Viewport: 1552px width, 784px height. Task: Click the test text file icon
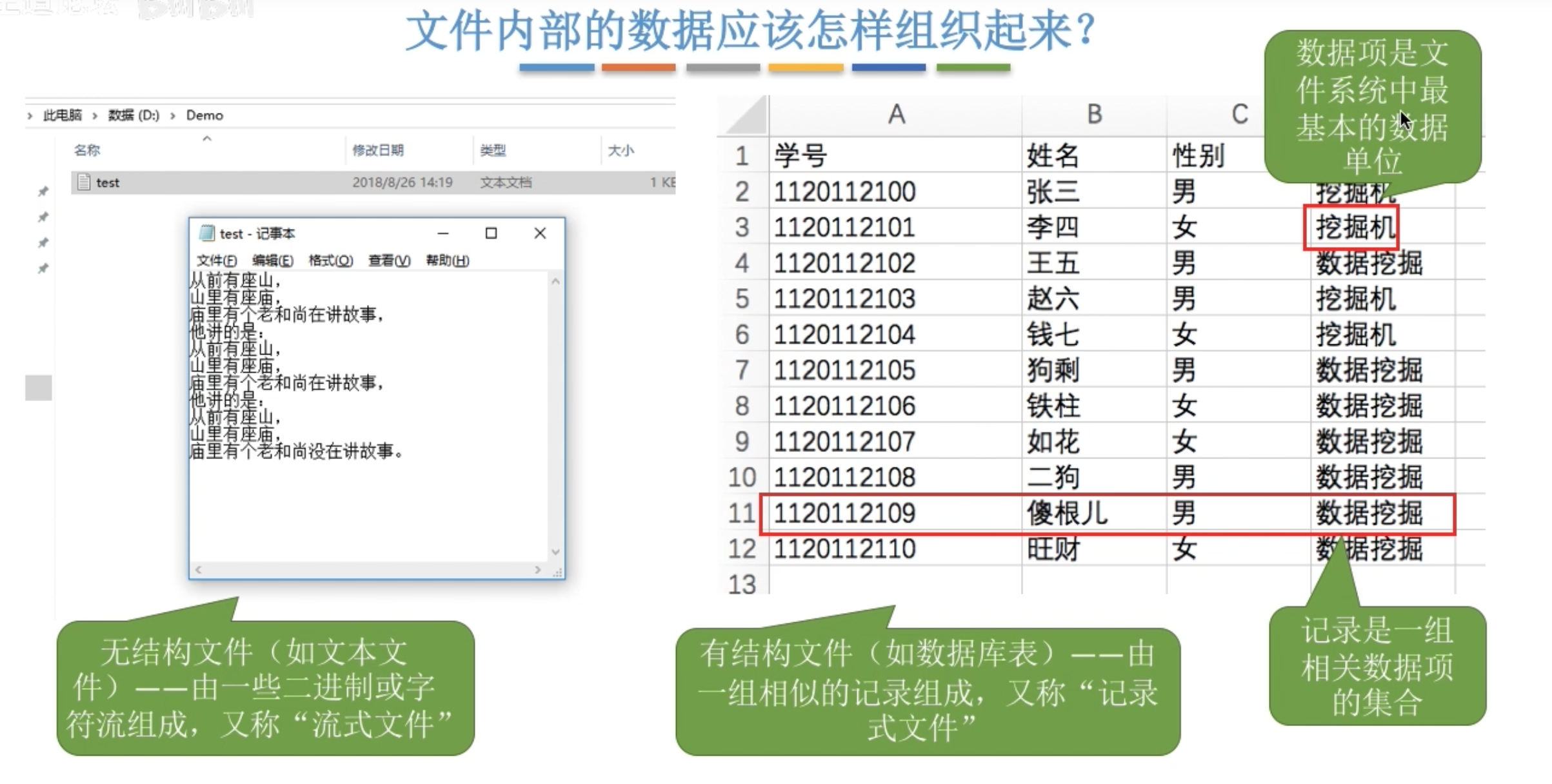tap(83, 182)
